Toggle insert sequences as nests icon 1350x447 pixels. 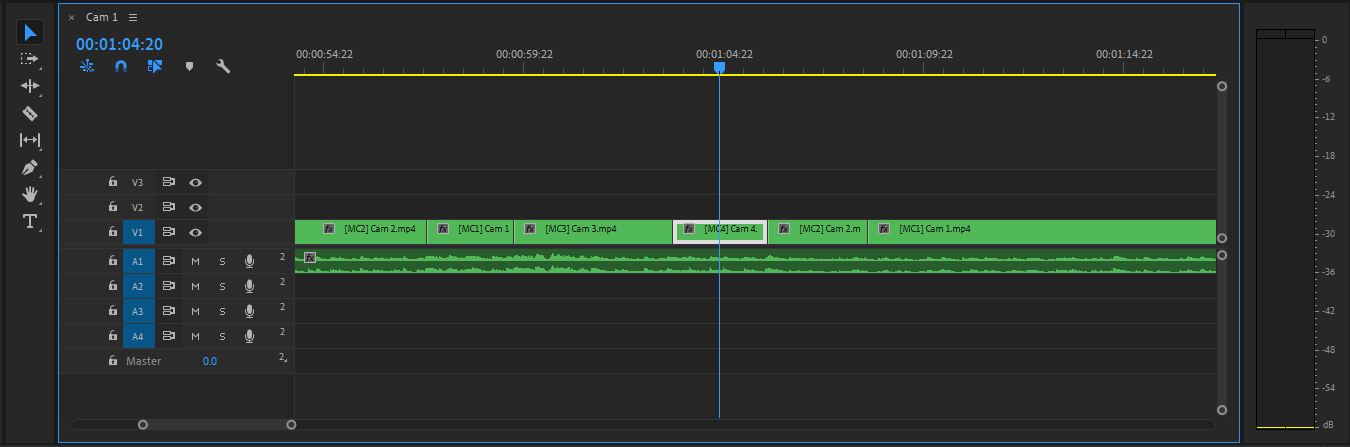88,66
